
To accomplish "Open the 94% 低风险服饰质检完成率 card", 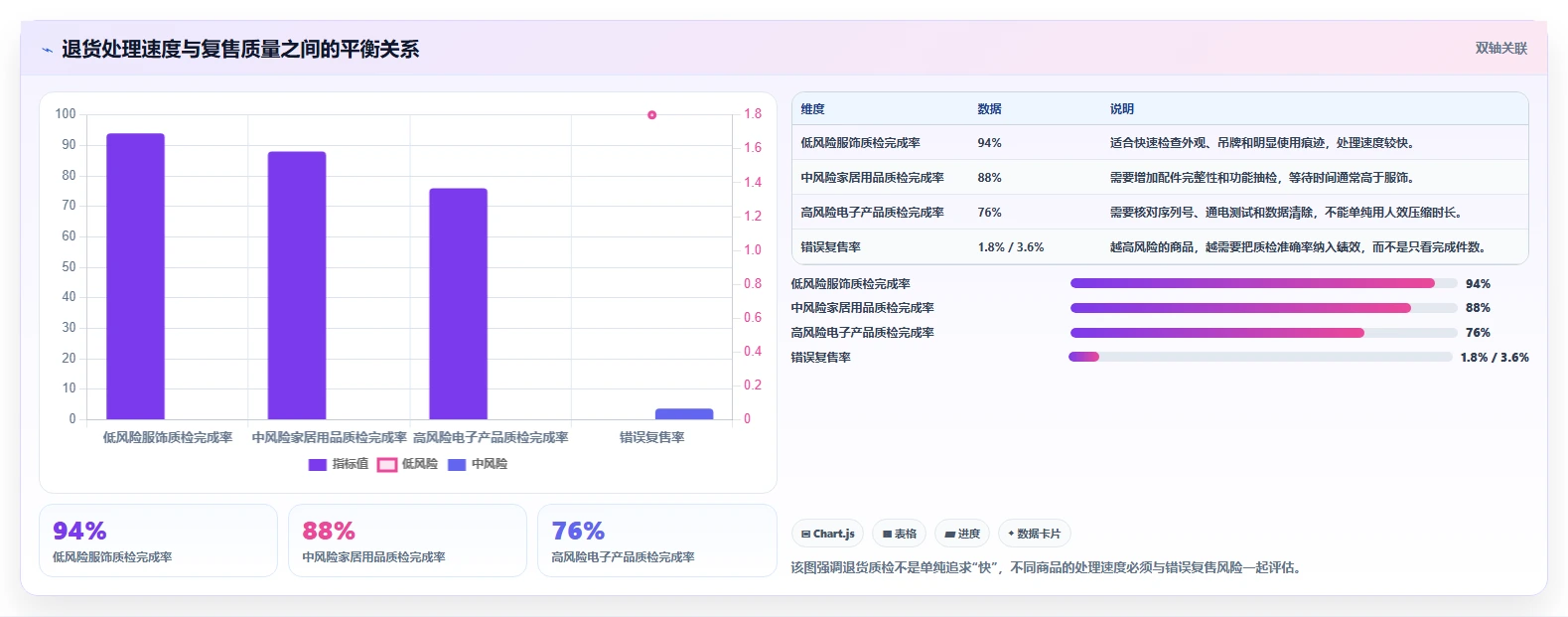I will point(158,540).
